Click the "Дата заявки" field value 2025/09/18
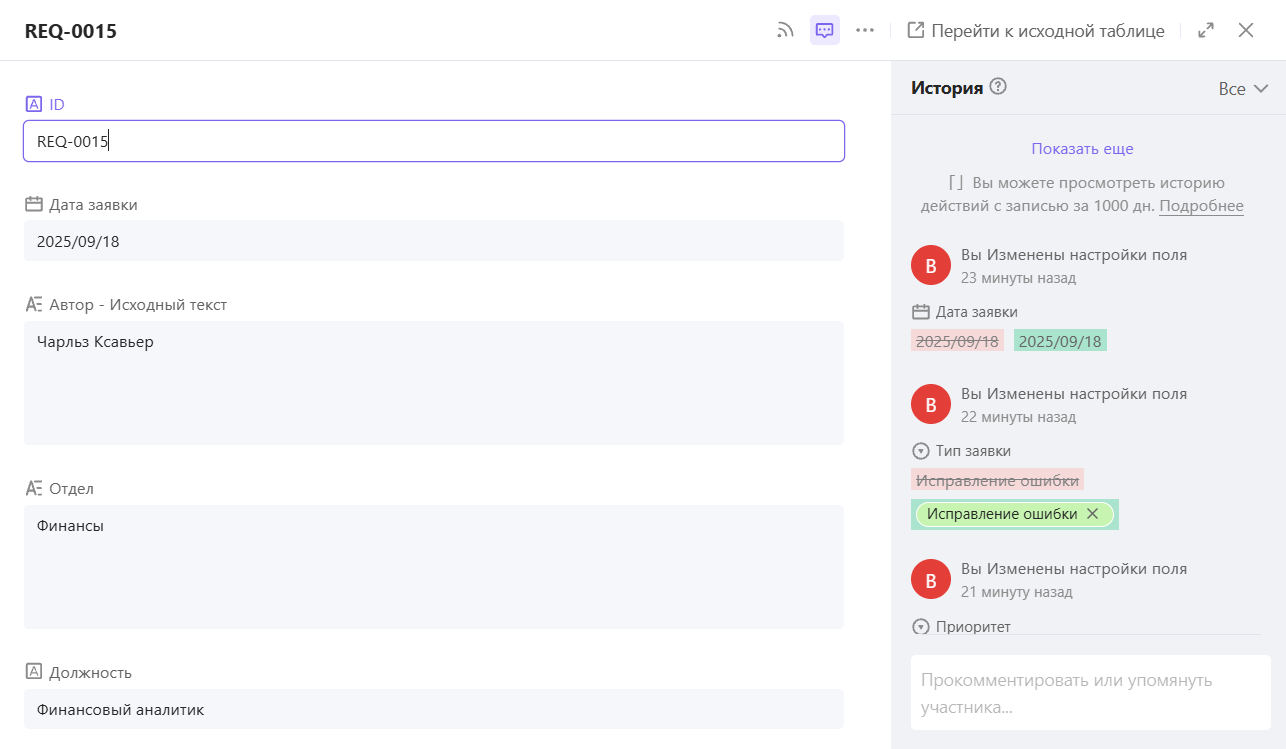This screenshot has height=749, width=1286. [434, 241]
